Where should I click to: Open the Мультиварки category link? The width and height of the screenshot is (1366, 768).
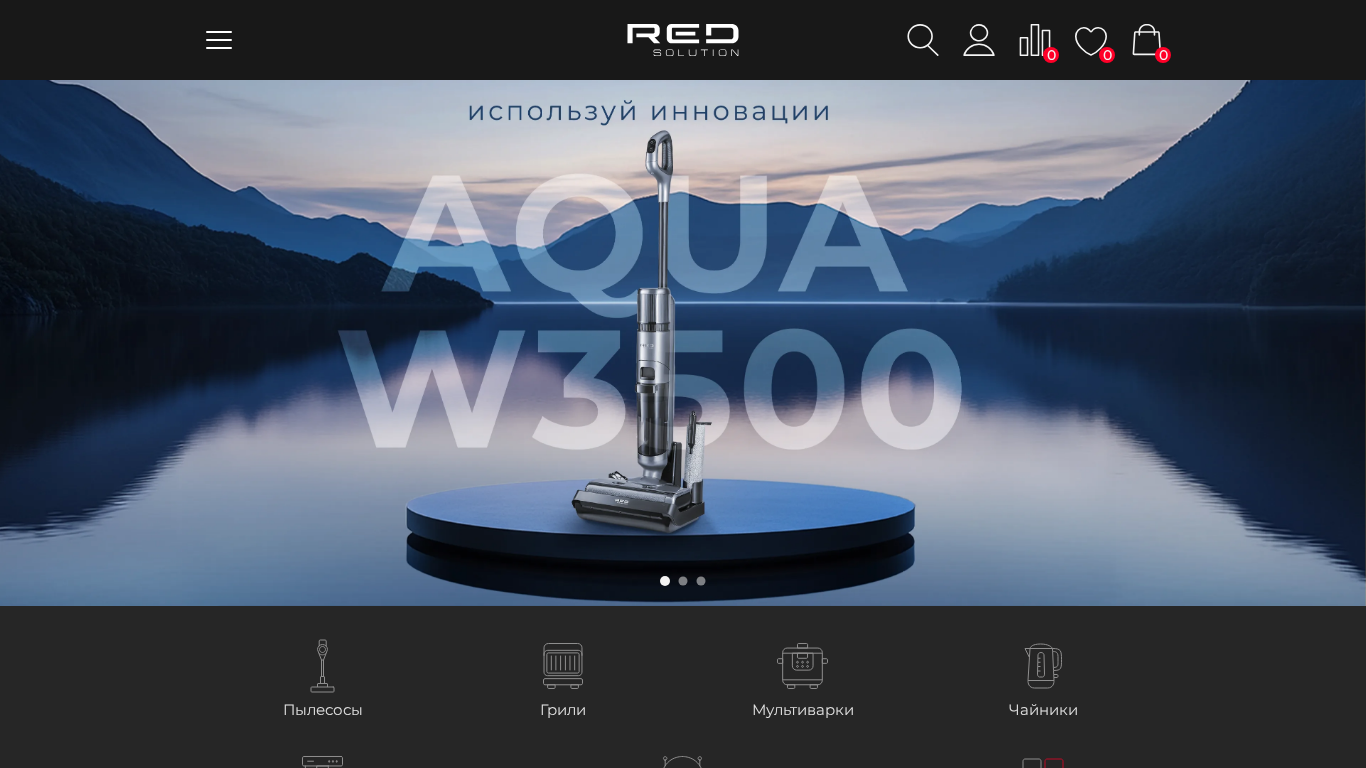point(803,710)
